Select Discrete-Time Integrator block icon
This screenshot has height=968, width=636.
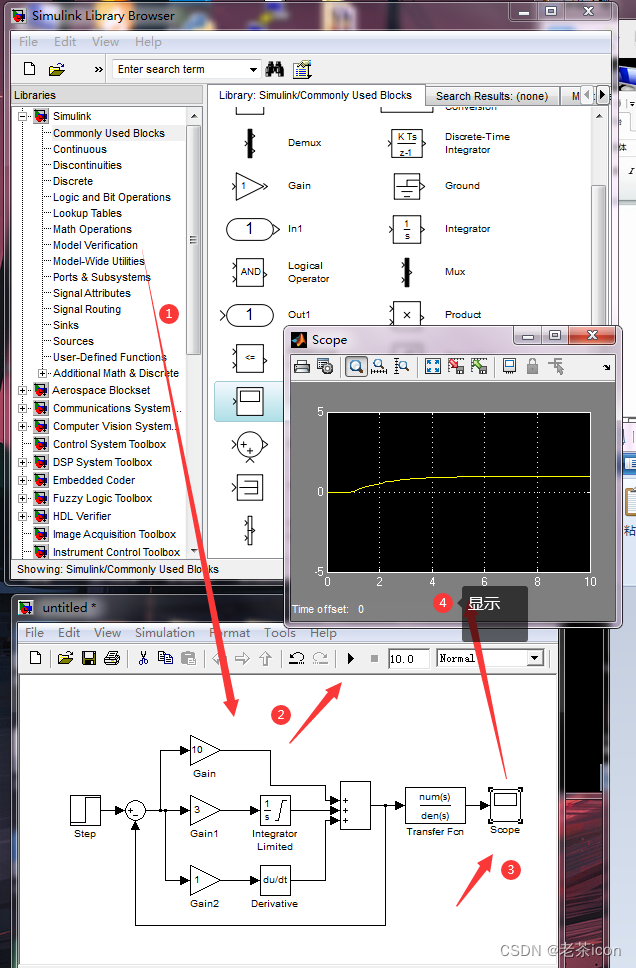[x=407, y=143]
